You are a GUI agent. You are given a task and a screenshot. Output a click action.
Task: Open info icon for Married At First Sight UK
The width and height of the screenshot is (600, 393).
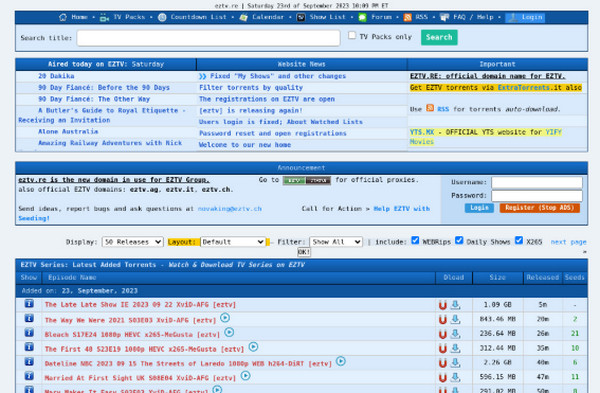click(29, 376)
